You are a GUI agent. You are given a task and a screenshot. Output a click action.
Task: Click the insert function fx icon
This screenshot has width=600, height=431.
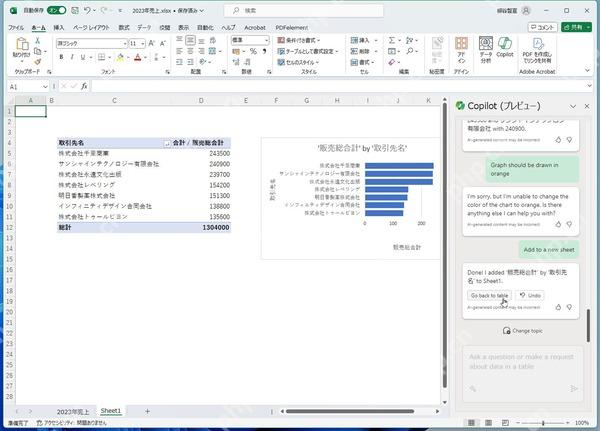click(x=84, y=87)
